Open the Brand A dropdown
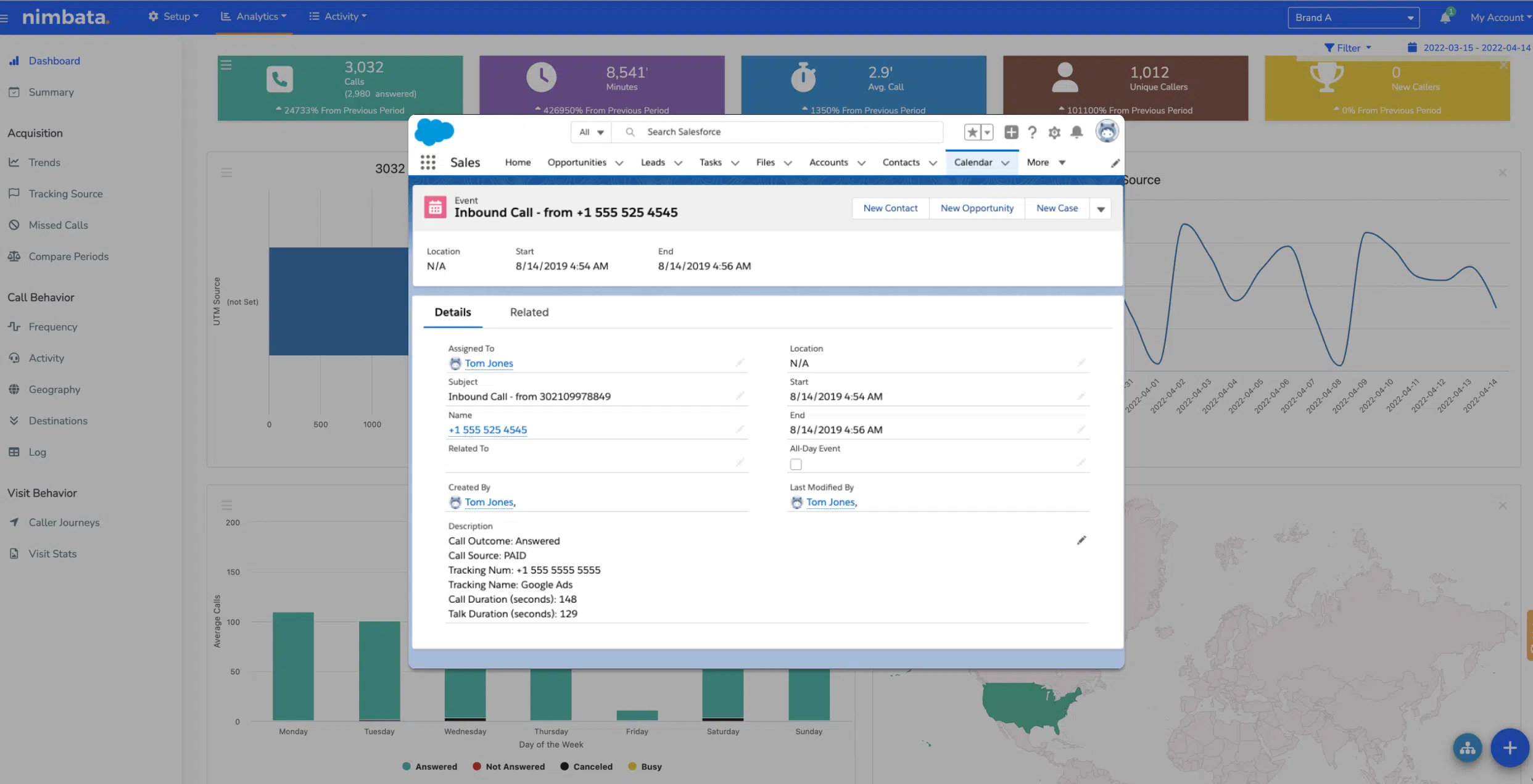1533x784 pixels. (x=1353, y=17)
